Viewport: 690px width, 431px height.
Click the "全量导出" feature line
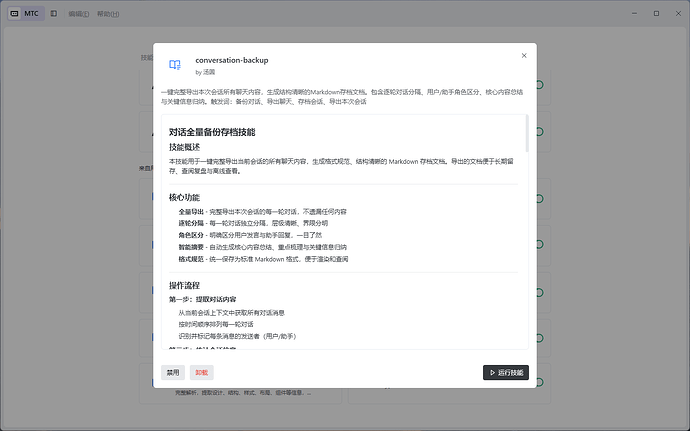click(262, 212)
